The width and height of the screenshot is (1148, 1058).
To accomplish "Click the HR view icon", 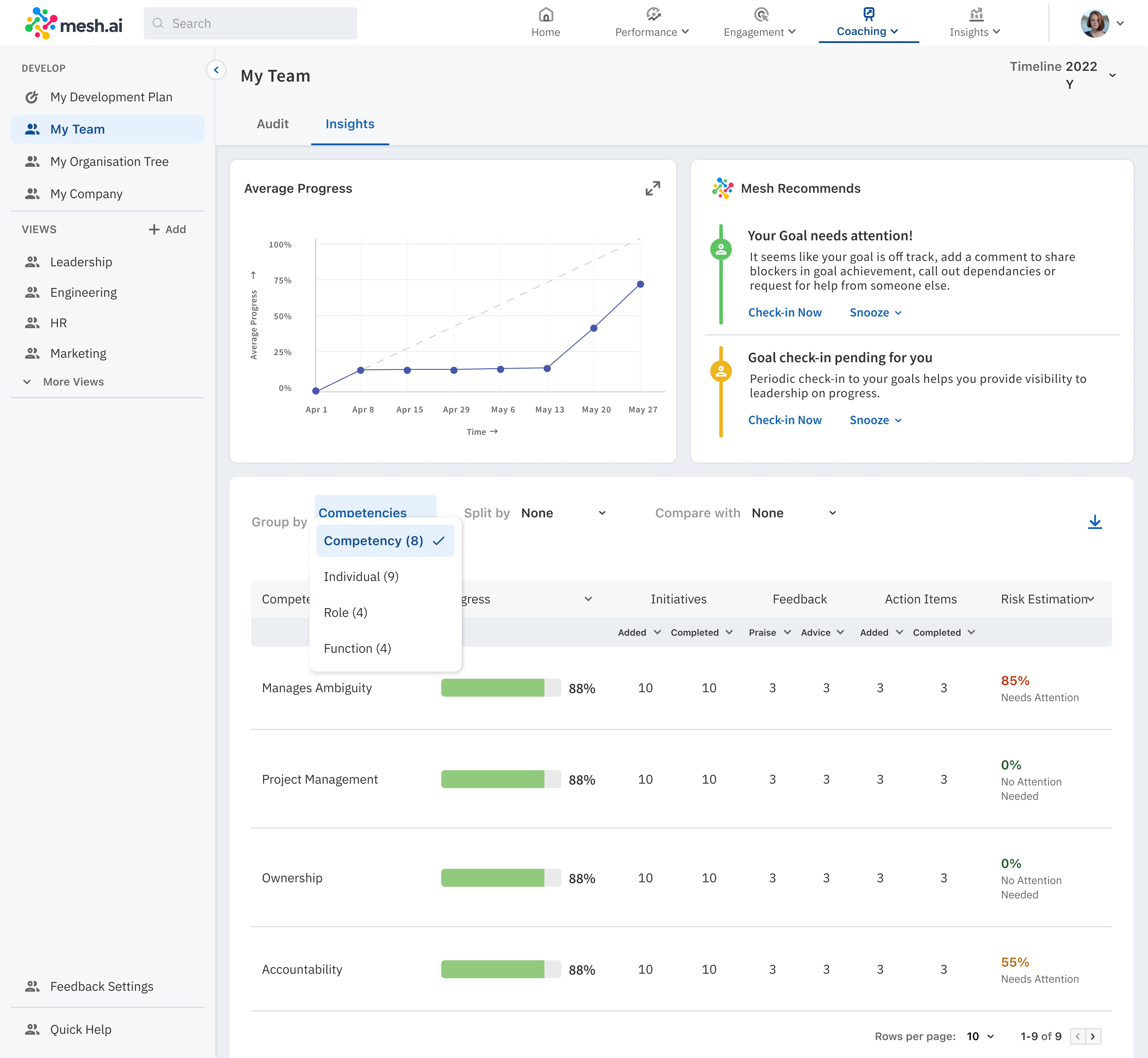I will [x=32, y=323].
